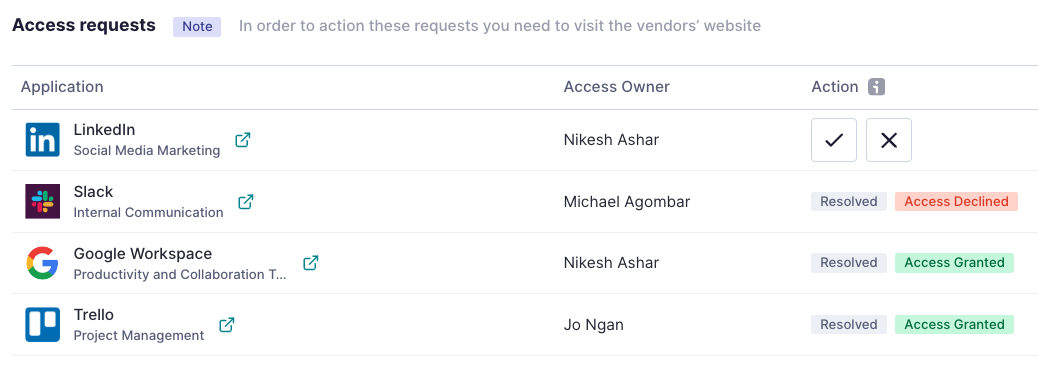Click the LinkedIn logo
The width and height of the screenshot is (1038, 368).
[x=42, y=140]
